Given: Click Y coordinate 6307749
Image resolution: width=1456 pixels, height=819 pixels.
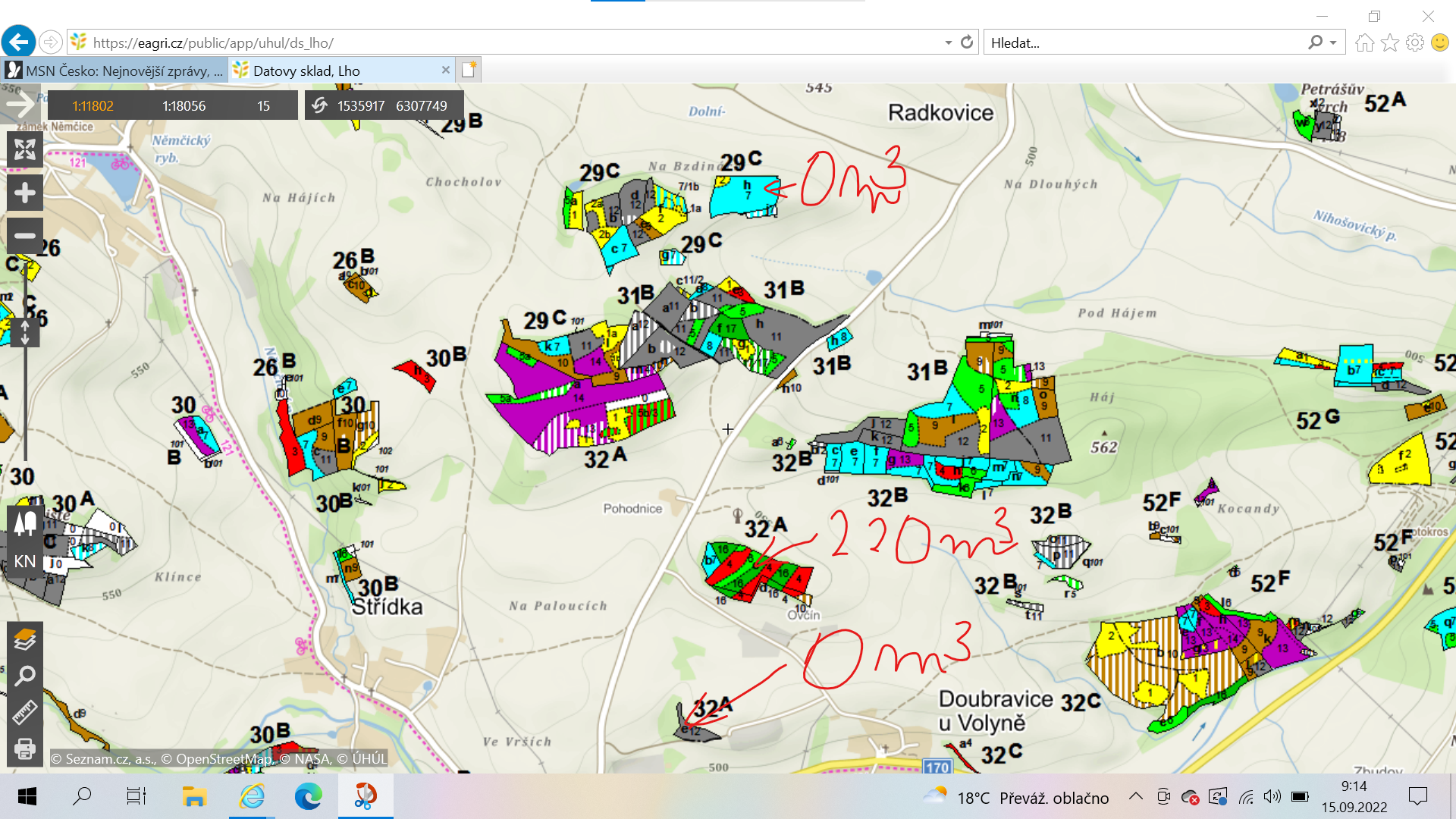Looking at the screenshot, I should pos(422,106).
